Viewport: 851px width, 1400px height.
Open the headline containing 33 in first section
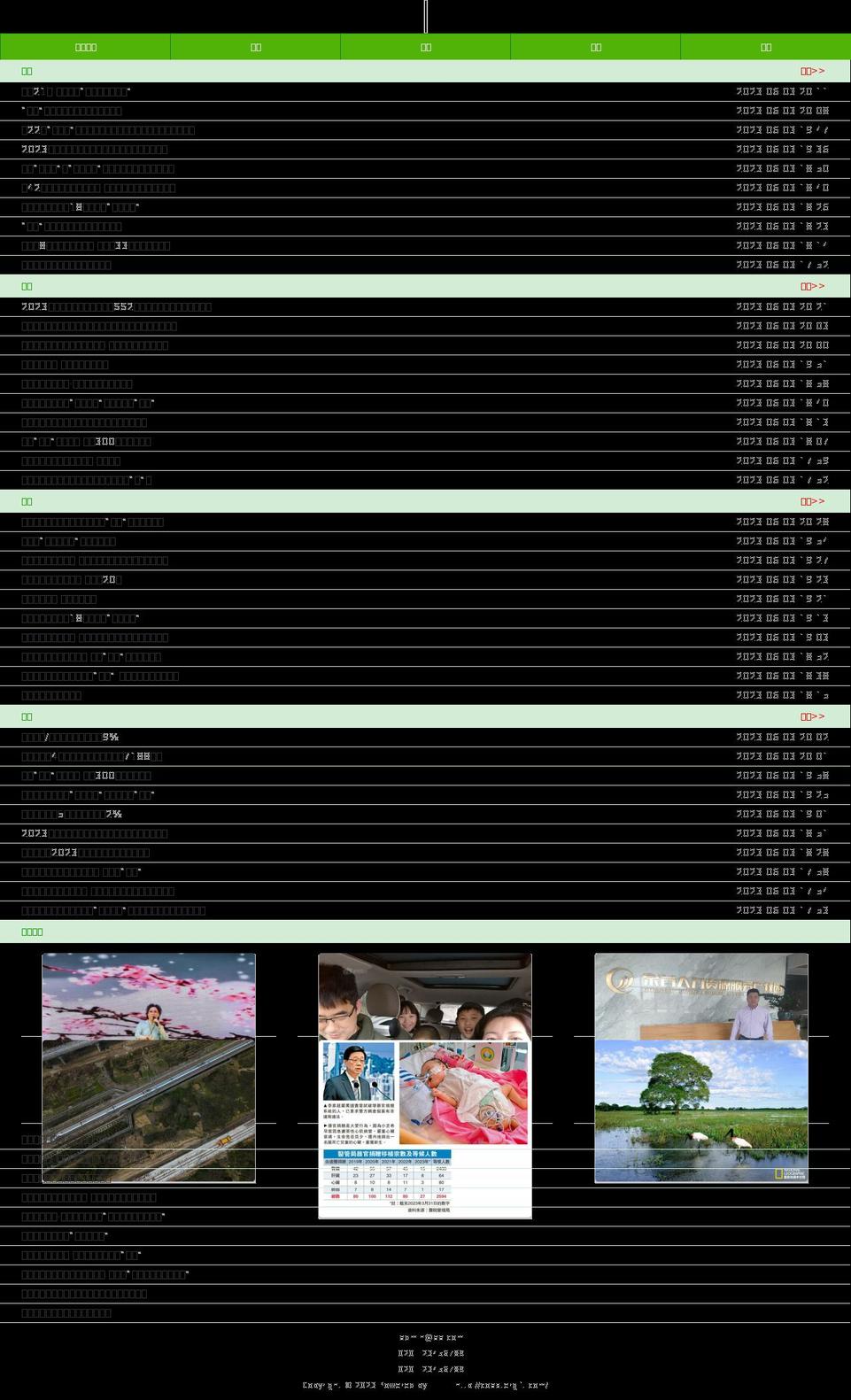[x=96, y=246]
